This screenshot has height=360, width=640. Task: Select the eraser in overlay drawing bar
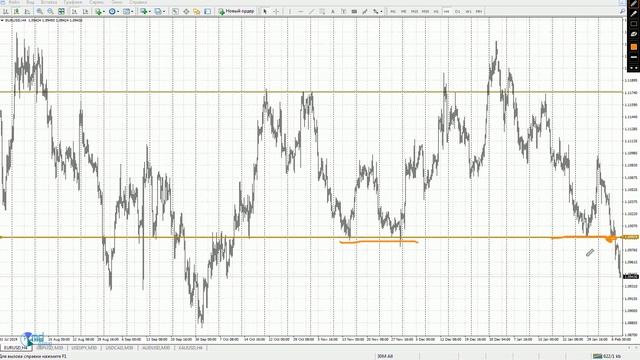coord(633,35)
